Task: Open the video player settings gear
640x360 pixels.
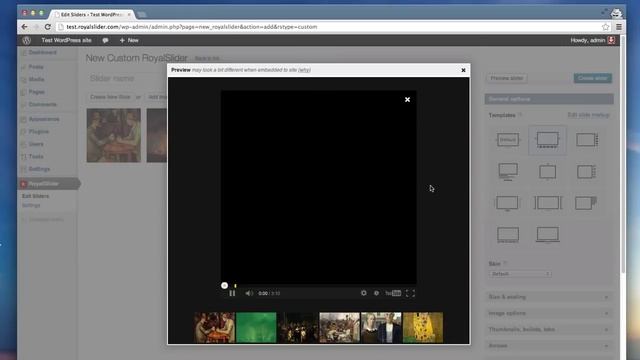Action: (x=363, y=293)
